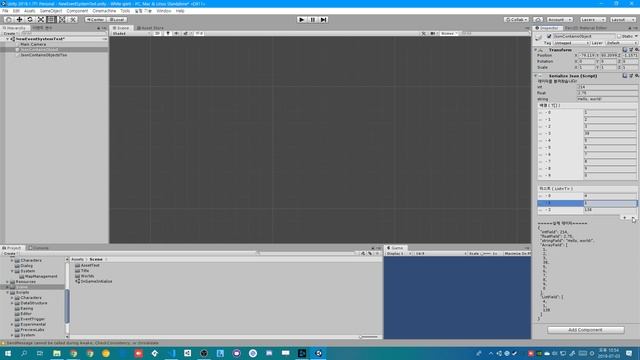Toggle the GameObject active checkbox
The height and width of the screenshot is (360, 640).
click(x=549, y=36)
